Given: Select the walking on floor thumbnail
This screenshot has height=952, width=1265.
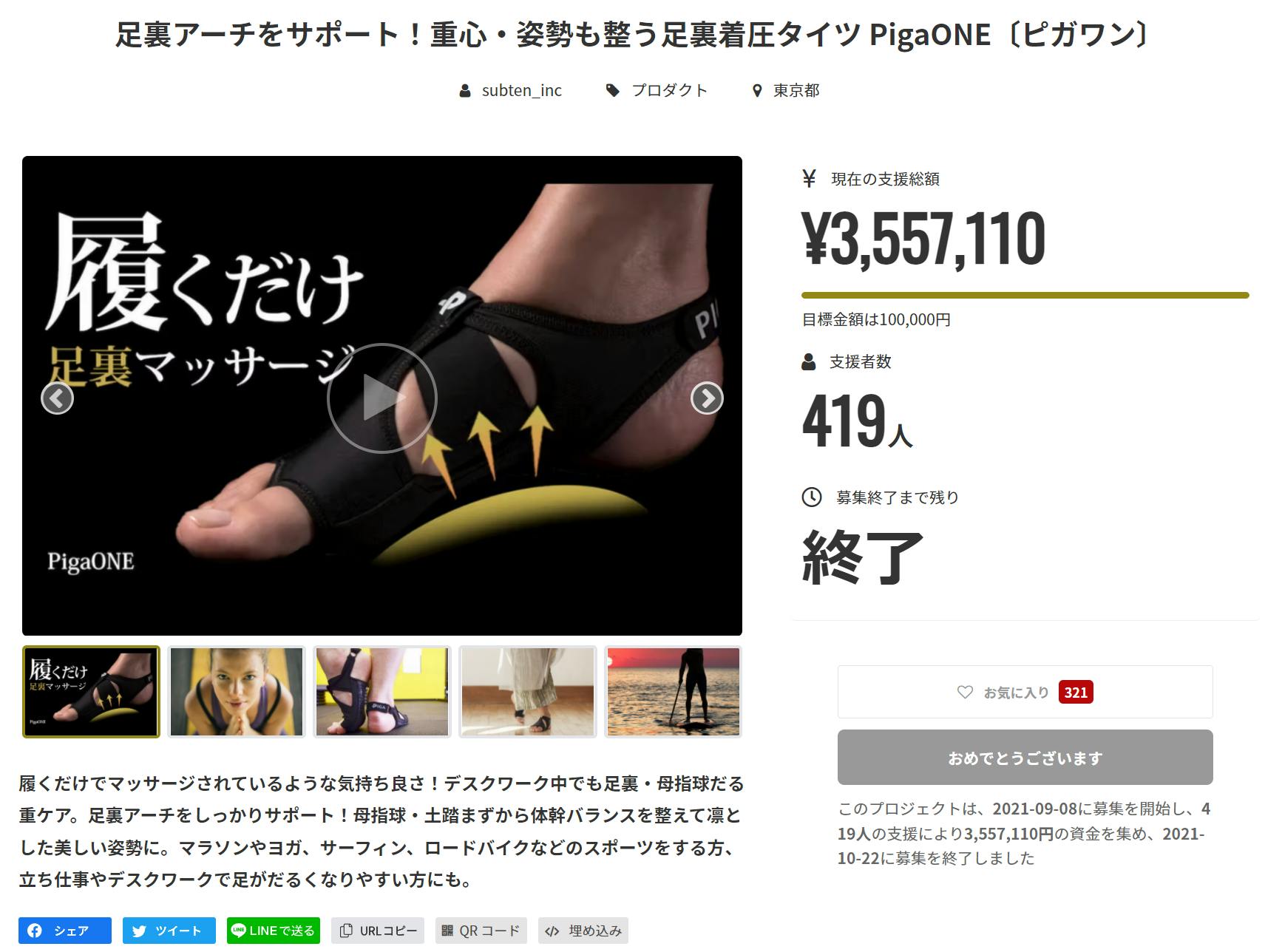Looking at the screenshot, I should [527, 692].
